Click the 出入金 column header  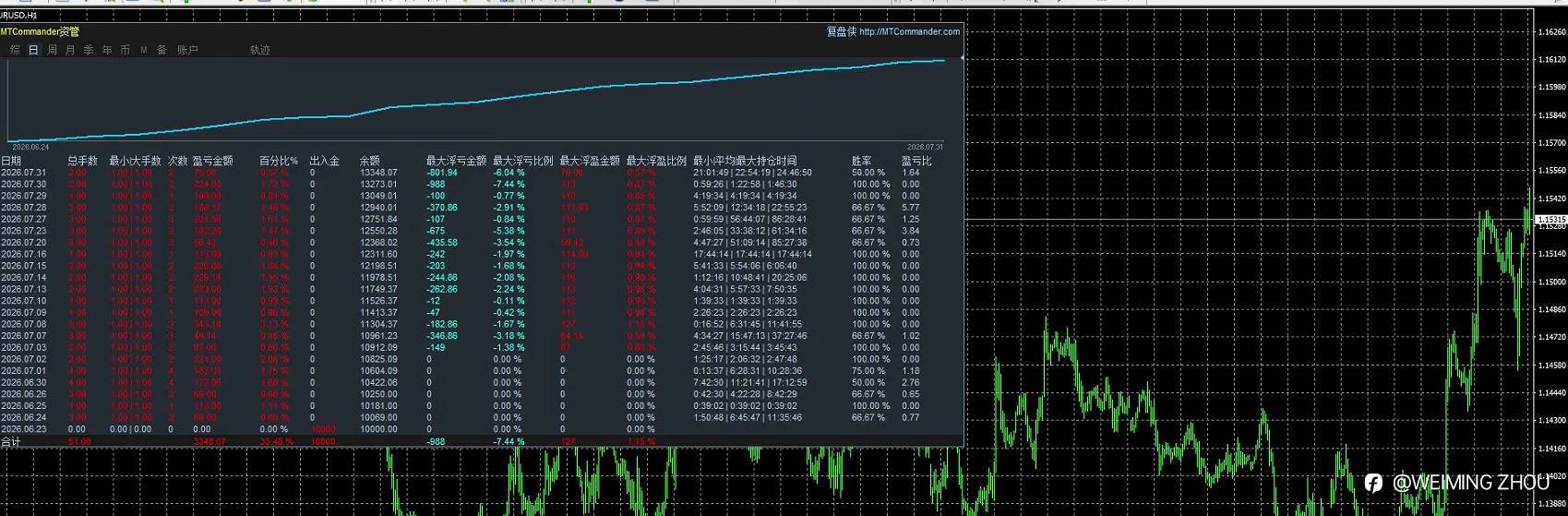click(324, 161)
